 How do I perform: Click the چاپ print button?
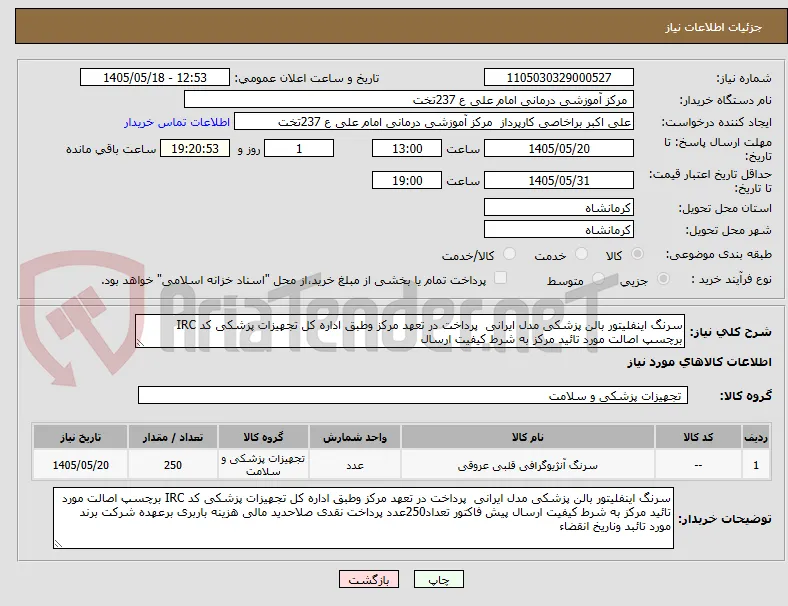pos(439,579)
